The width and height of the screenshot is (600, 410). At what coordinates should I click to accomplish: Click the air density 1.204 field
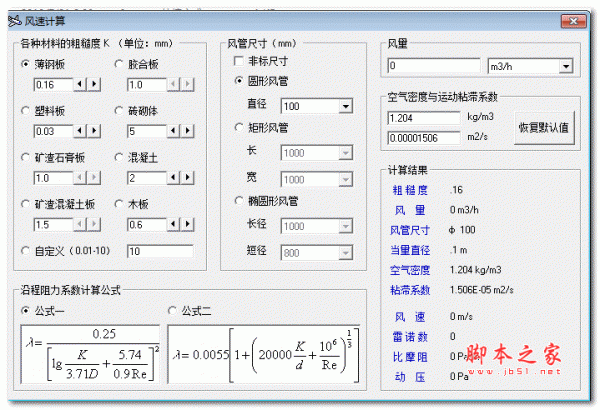click(x=424, y=118)
